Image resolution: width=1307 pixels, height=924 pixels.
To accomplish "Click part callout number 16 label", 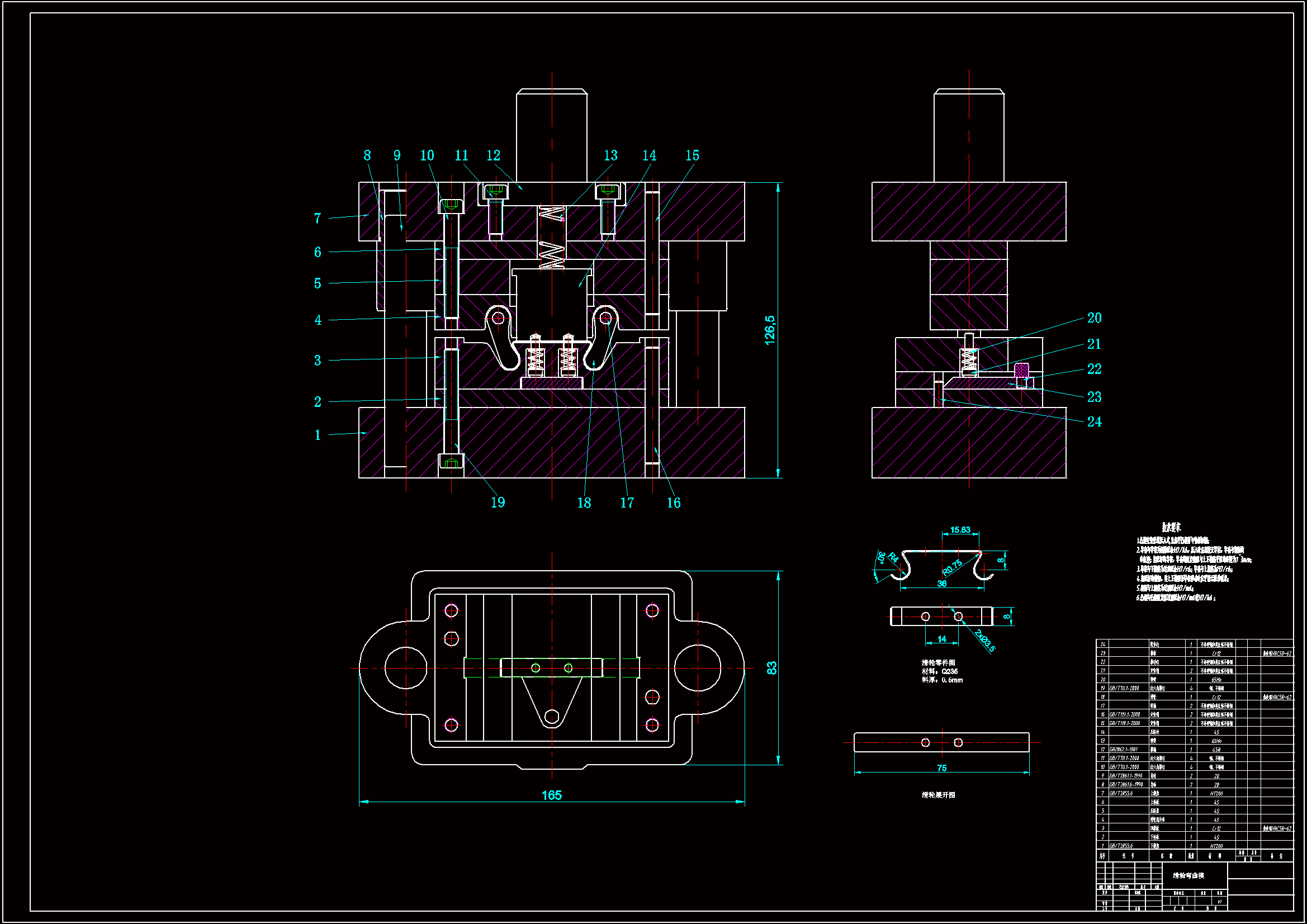I will [x=674, y=503].
